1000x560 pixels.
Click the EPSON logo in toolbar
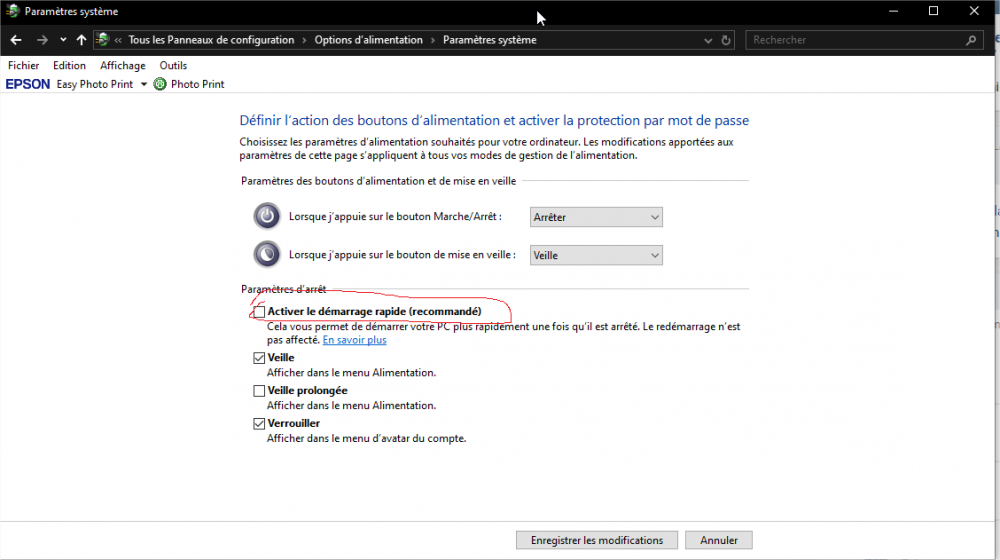point(27,84)
